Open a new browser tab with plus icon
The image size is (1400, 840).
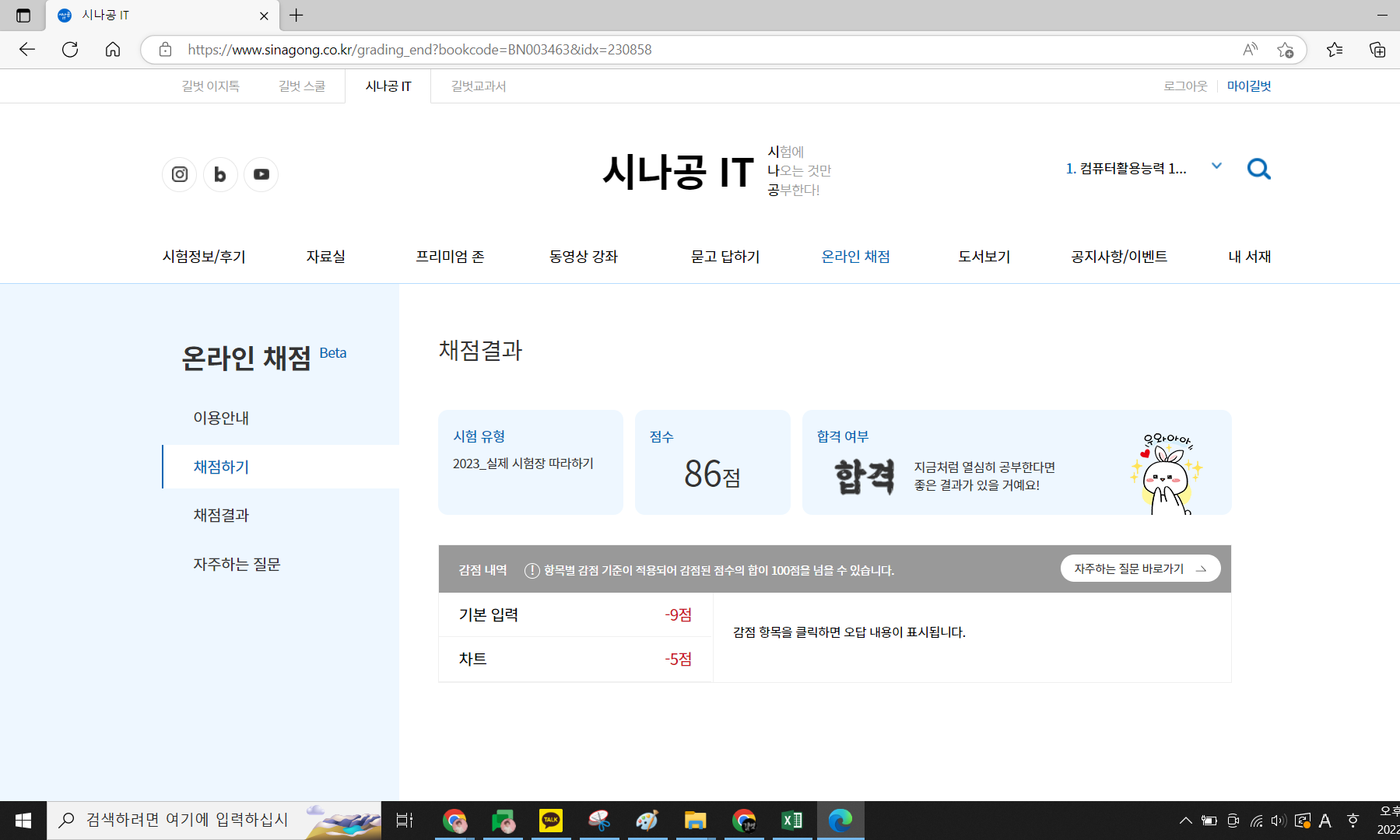pos(296,15)
